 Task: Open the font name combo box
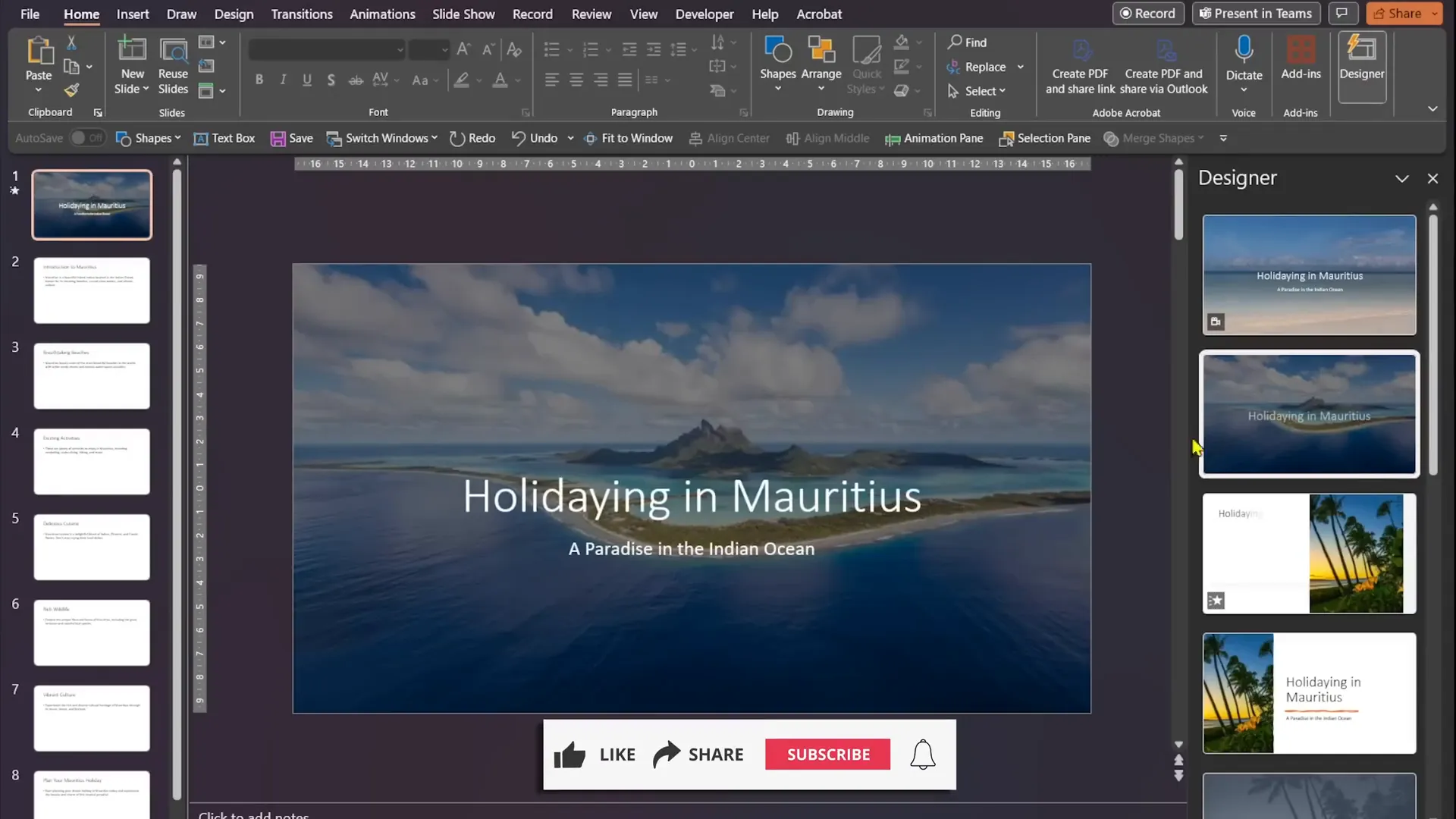coord(326,50)
